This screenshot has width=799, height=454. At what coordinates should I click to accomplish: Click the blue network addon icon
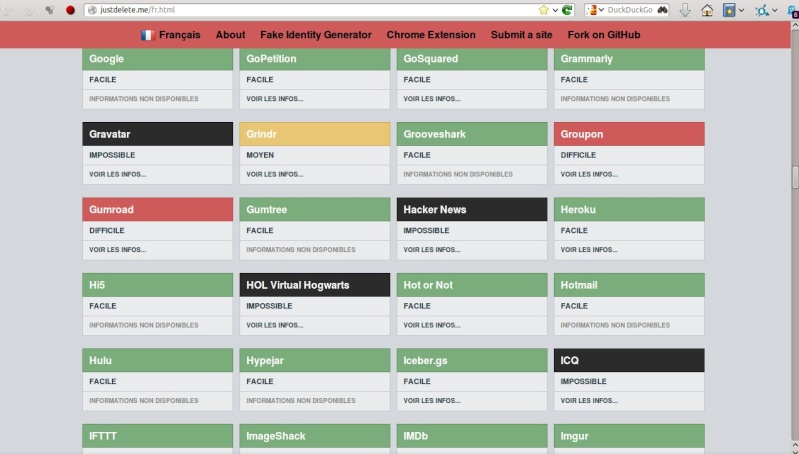coord(762,10)
